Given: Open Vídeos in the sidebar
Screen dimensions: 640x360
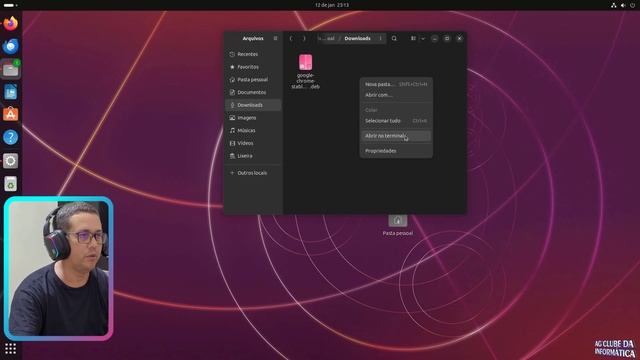Looking at the screenshot, I should [x=253, y=143].
